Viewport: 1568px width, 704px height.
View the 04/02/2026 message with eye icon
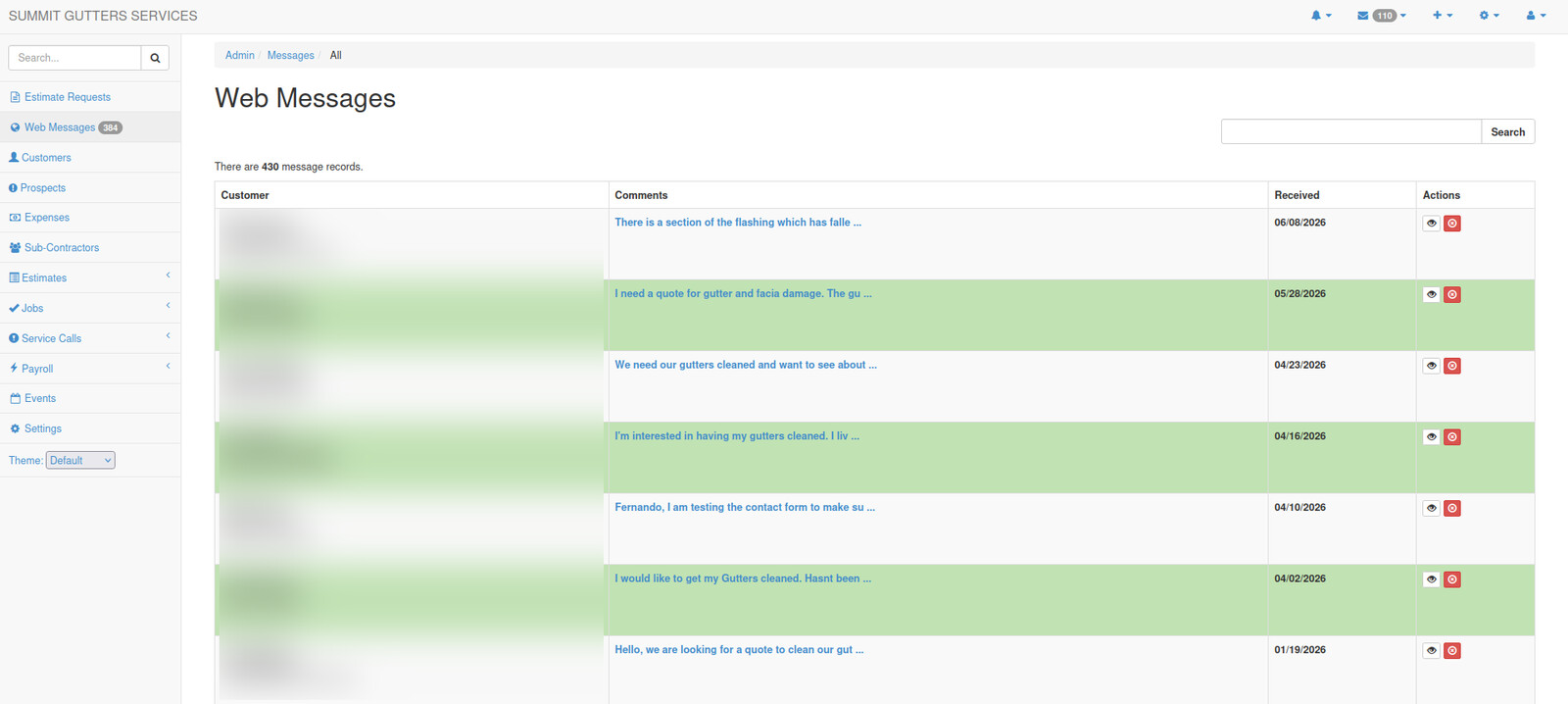[1432, 579]
